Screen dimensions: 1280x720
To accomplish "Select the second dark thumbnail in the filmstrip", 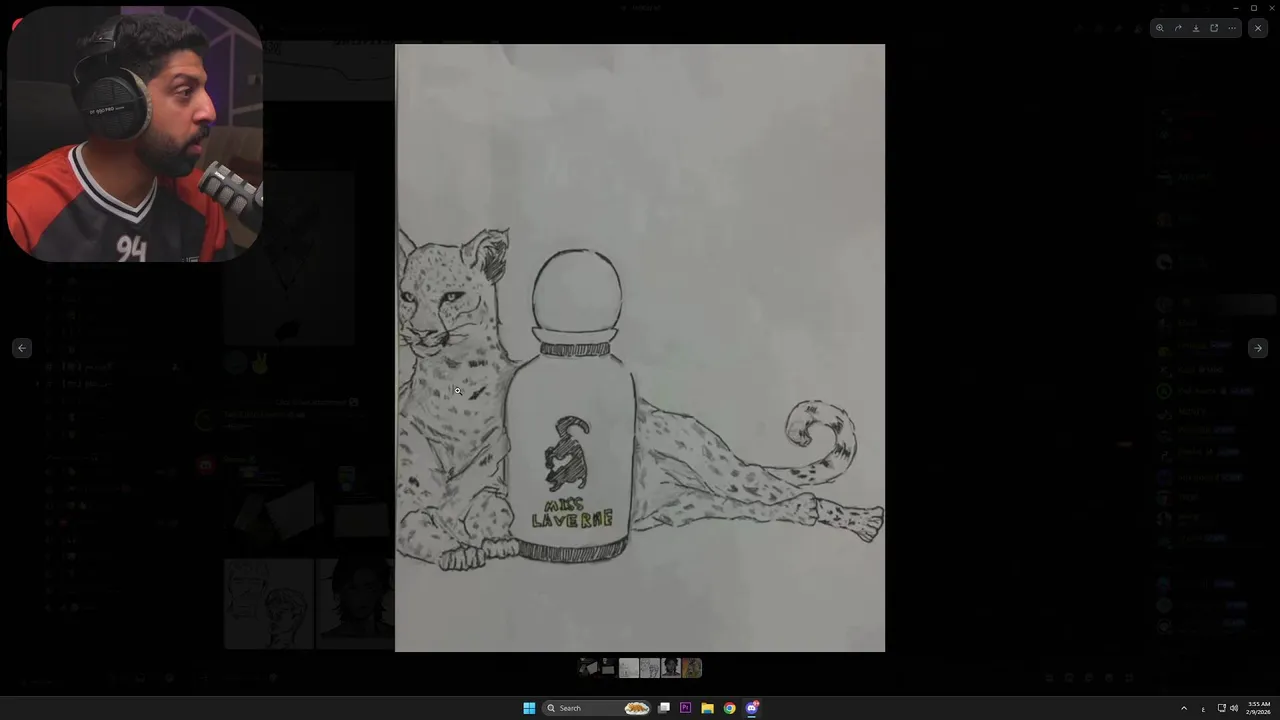I will click(x=607, y=667).
